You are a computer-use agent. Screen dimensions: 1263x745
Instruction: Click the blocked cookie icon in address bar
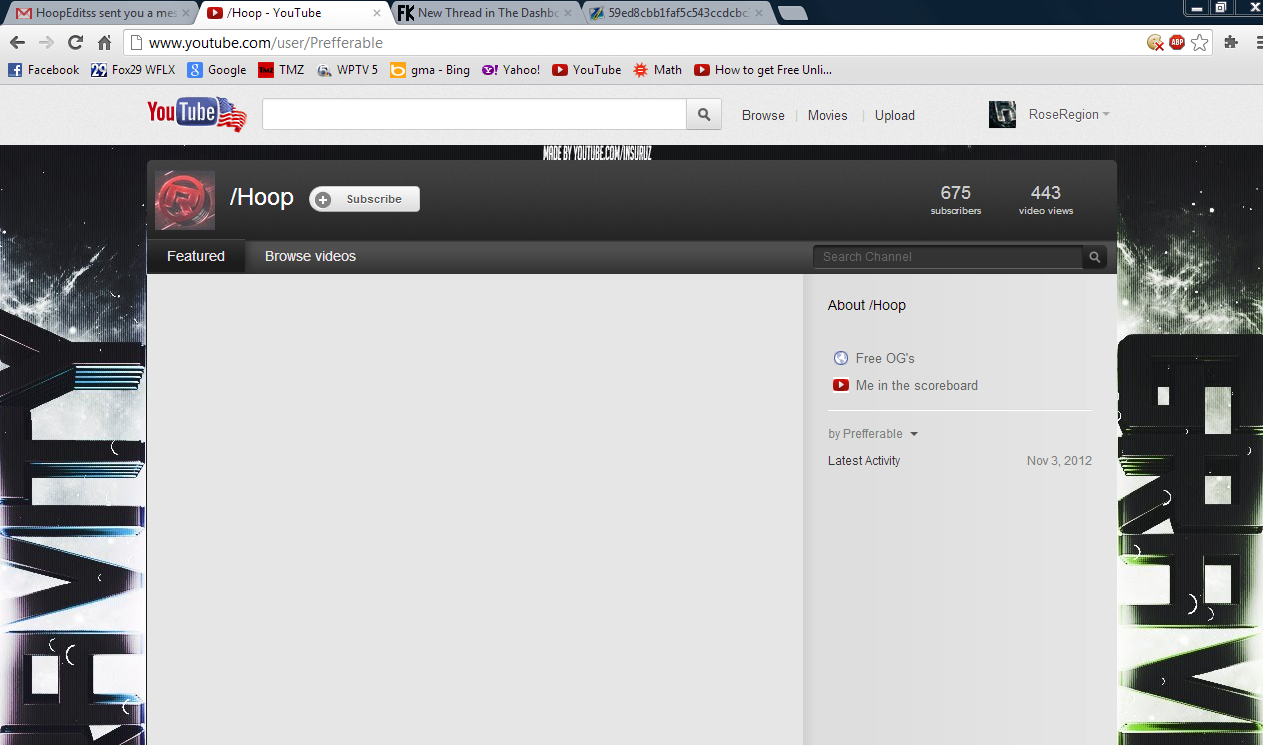pyautogui.click(x=1155, y=43)
